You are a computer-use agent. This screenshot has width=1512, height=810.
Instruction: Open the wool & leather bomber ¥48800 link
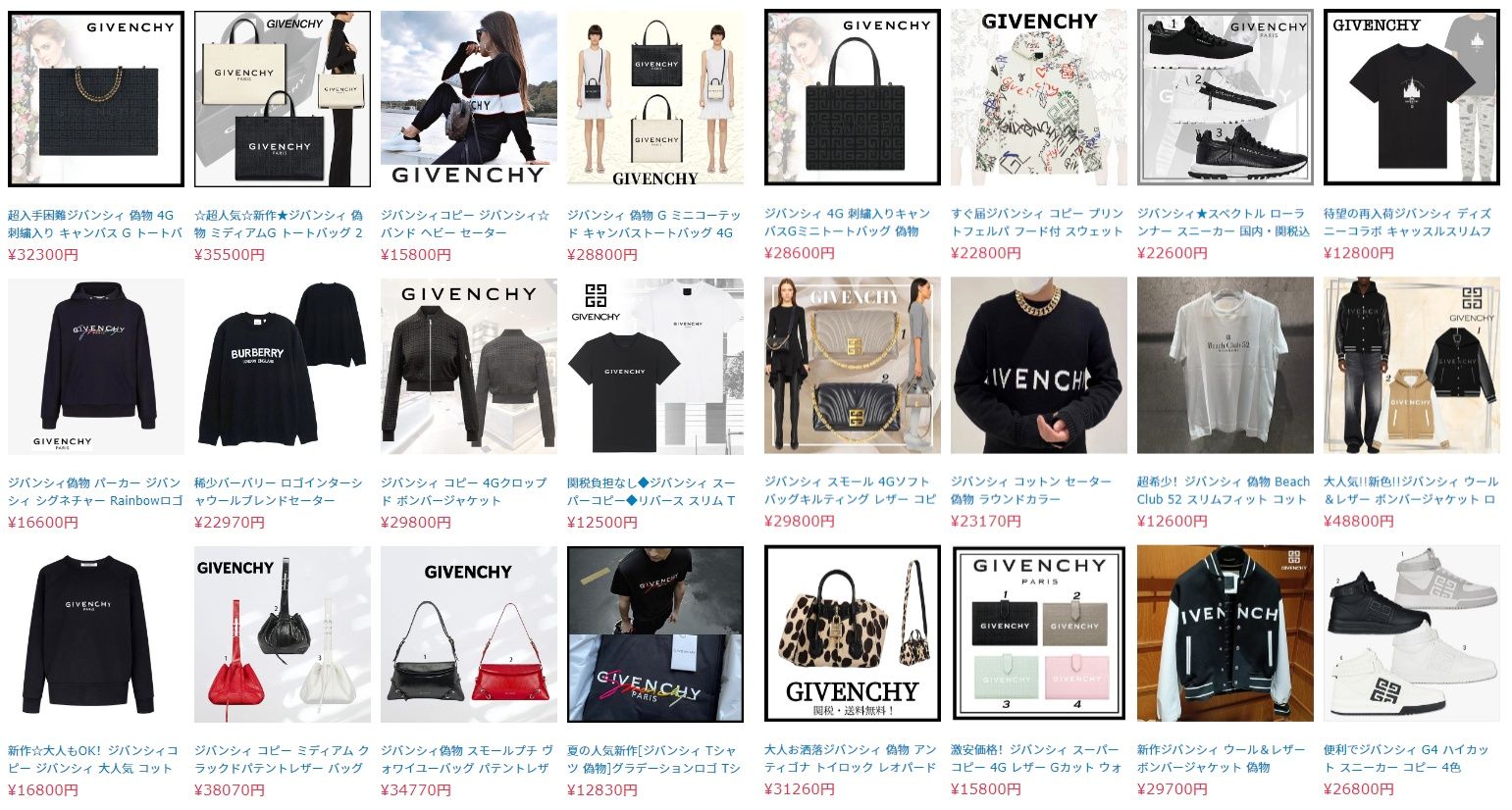click(1411, 490)
